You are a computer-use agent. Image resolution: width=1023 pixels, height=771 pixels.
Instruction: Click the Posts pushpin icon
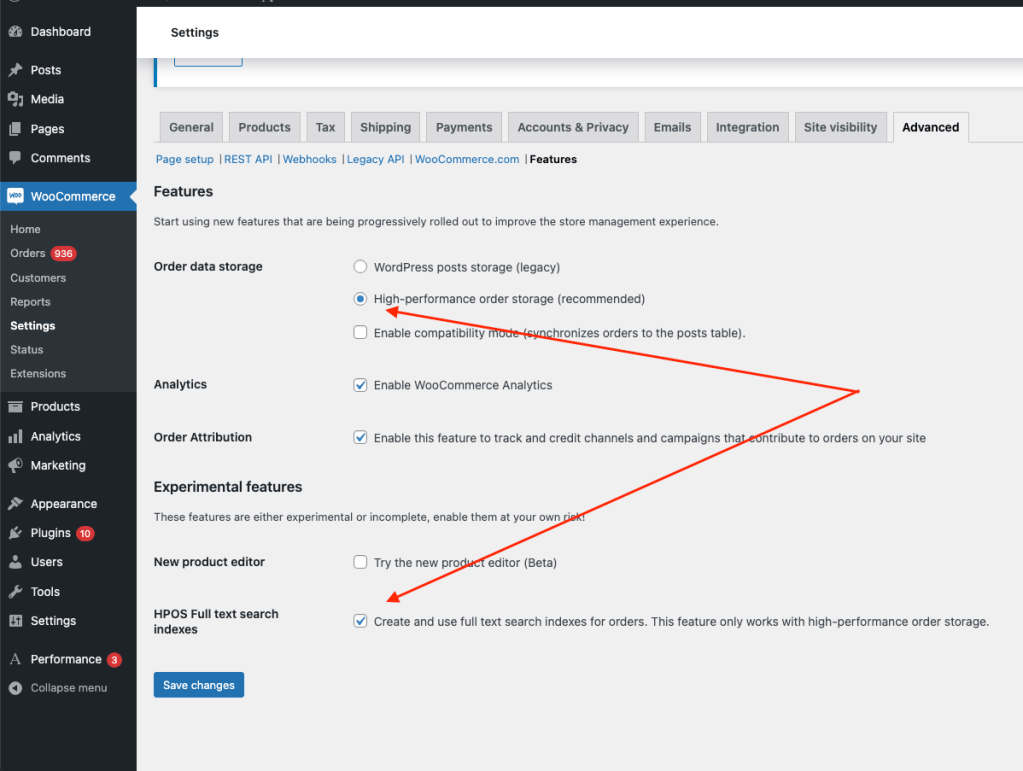pyautogui.click(x=15, y=70)
